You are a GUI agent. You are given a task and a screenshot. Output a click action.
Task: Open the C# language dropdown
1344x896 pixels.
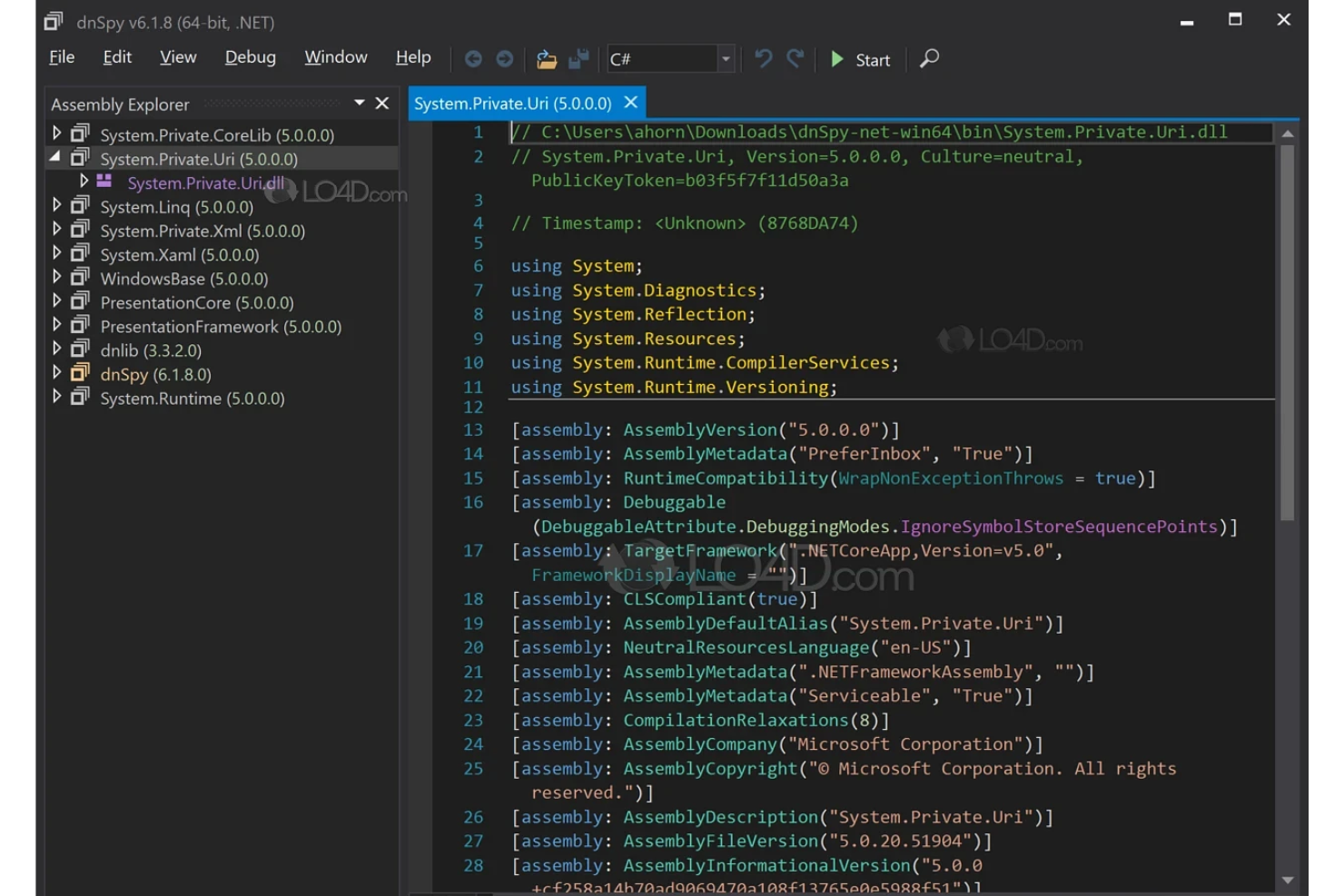726,59
